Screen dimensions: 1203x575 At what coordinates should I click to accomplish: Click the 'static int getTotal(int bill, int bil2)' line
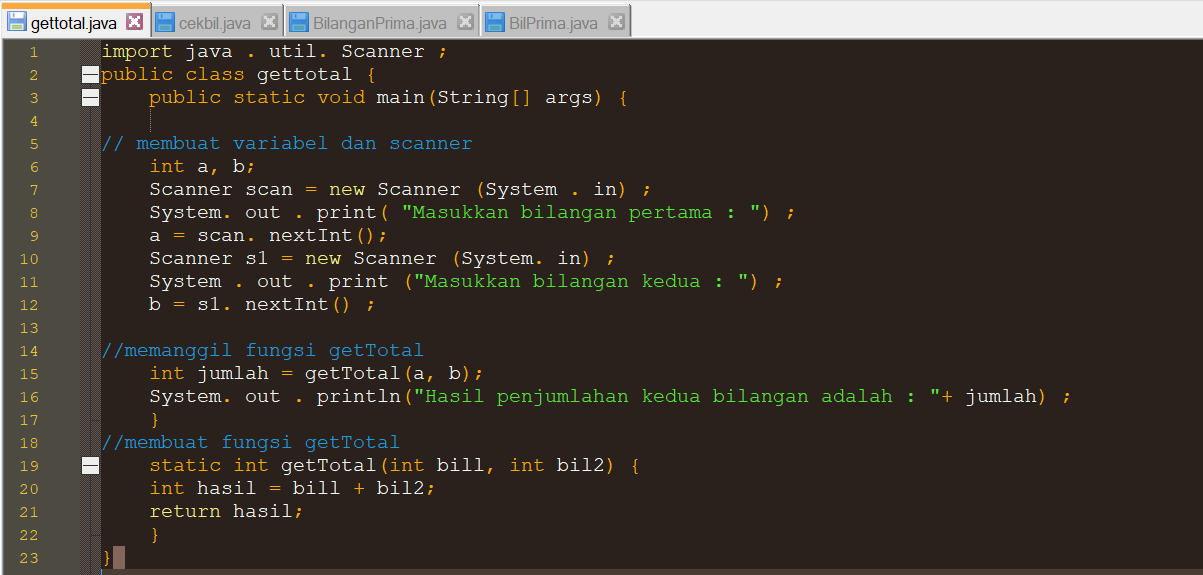point(395,465)
